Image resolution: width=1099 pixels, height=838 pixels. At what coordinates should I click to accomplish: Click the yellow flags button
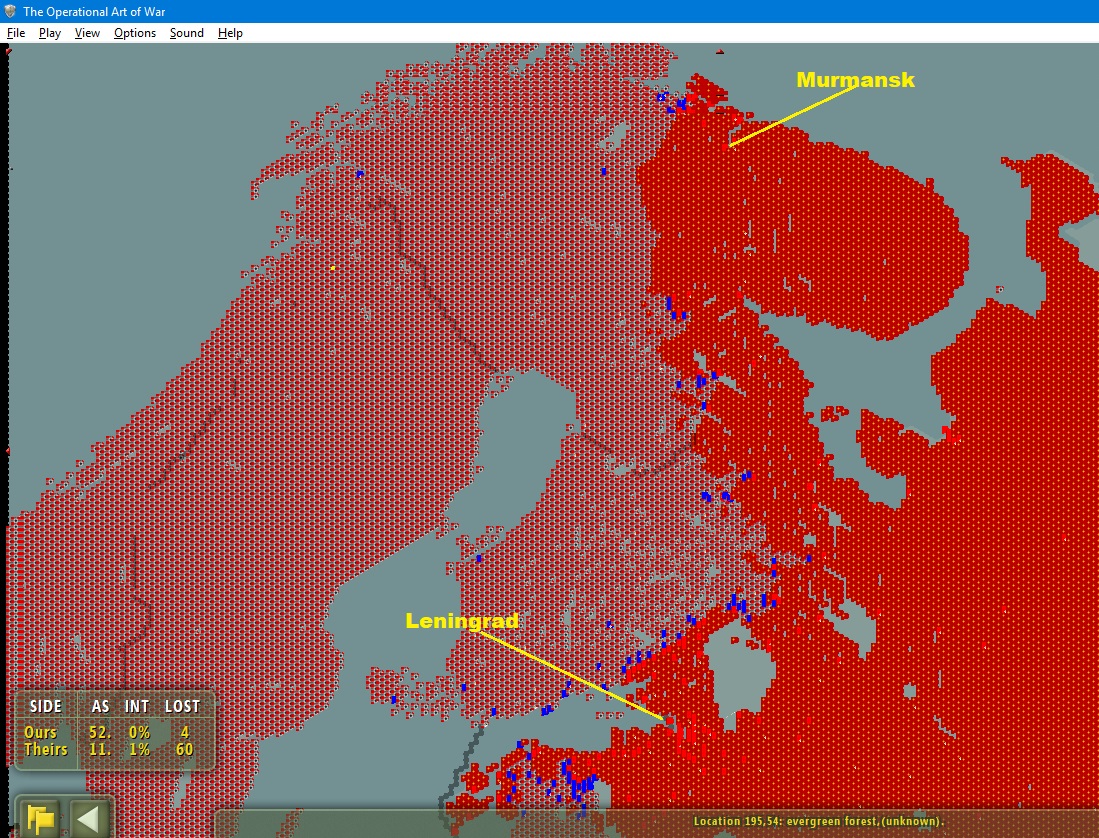click(41, 818)
